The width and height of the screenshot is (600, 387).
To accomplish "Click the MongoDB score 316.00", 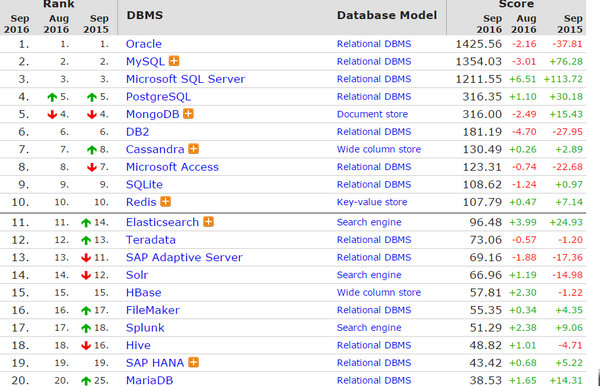I will point(482,114).
